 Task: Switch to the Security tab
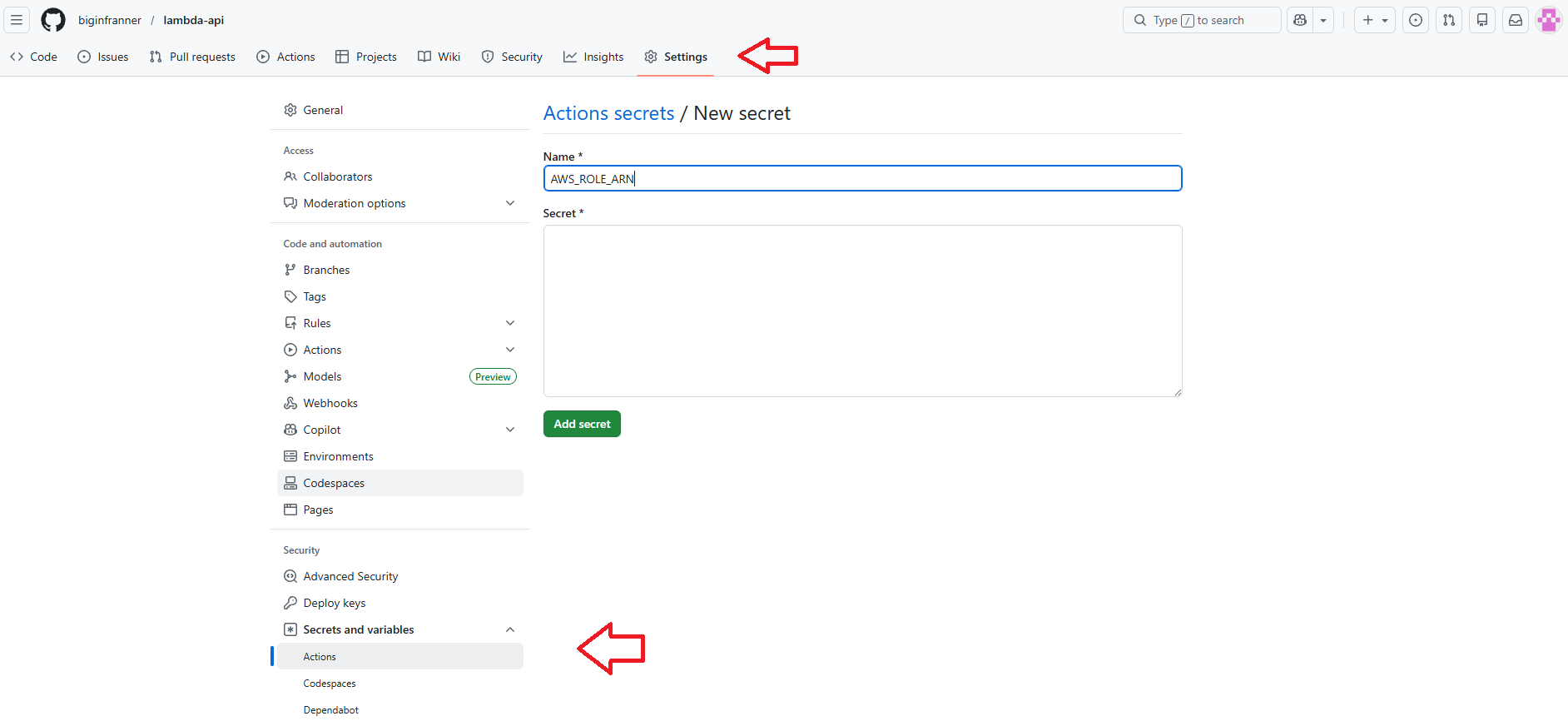(512, 57)
